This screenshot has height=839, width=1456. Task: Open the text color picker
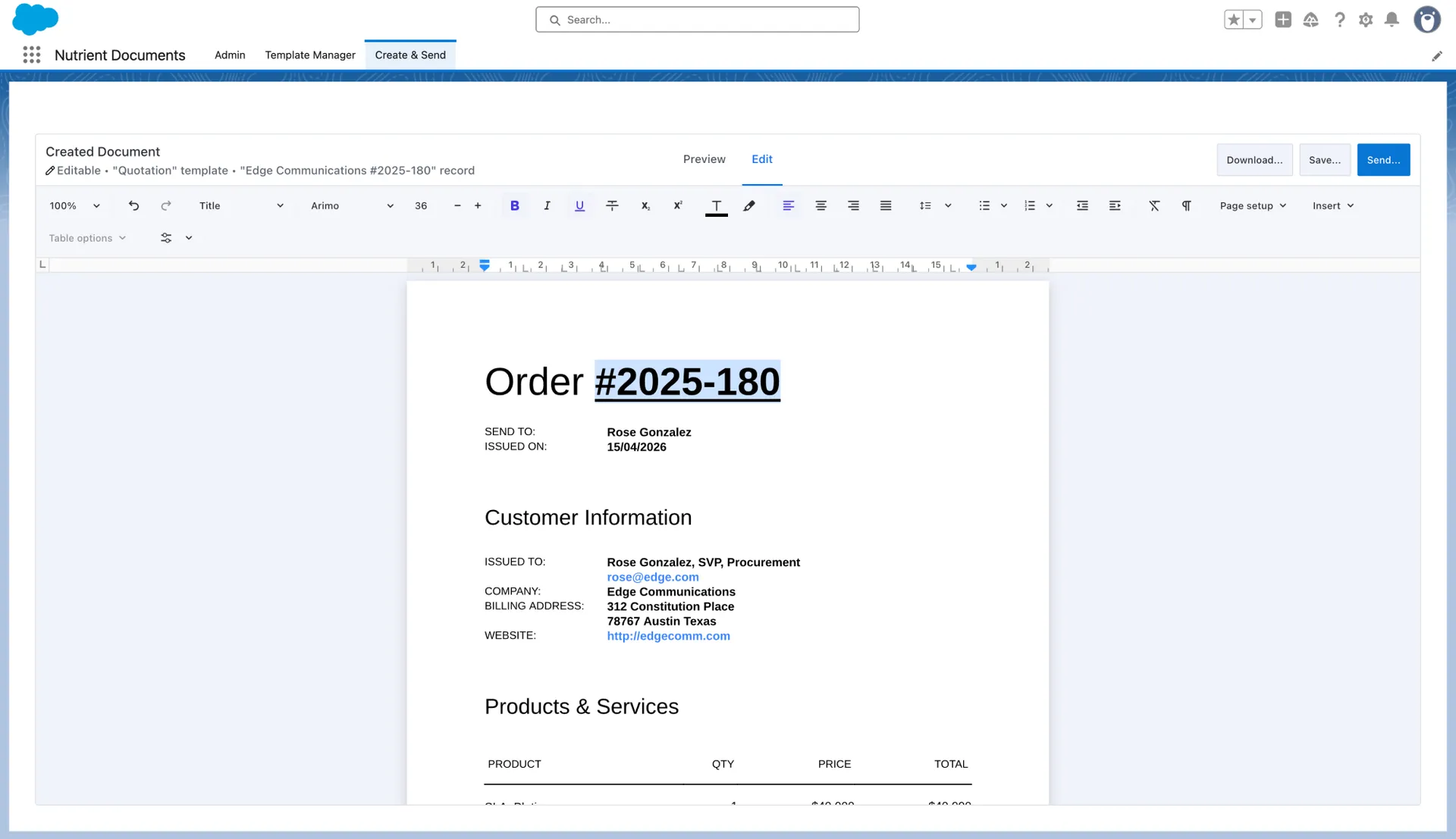tap(716, 206)
